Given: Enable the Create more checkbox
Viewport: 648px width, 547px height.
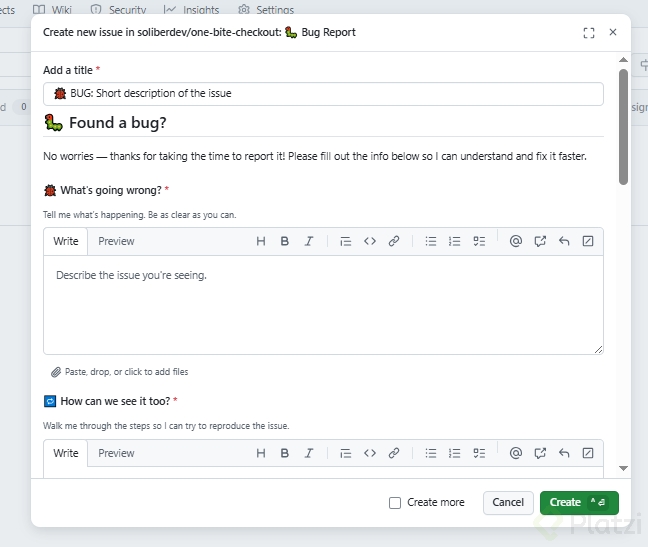Looking at the screenshot, I should click(395, 502).
